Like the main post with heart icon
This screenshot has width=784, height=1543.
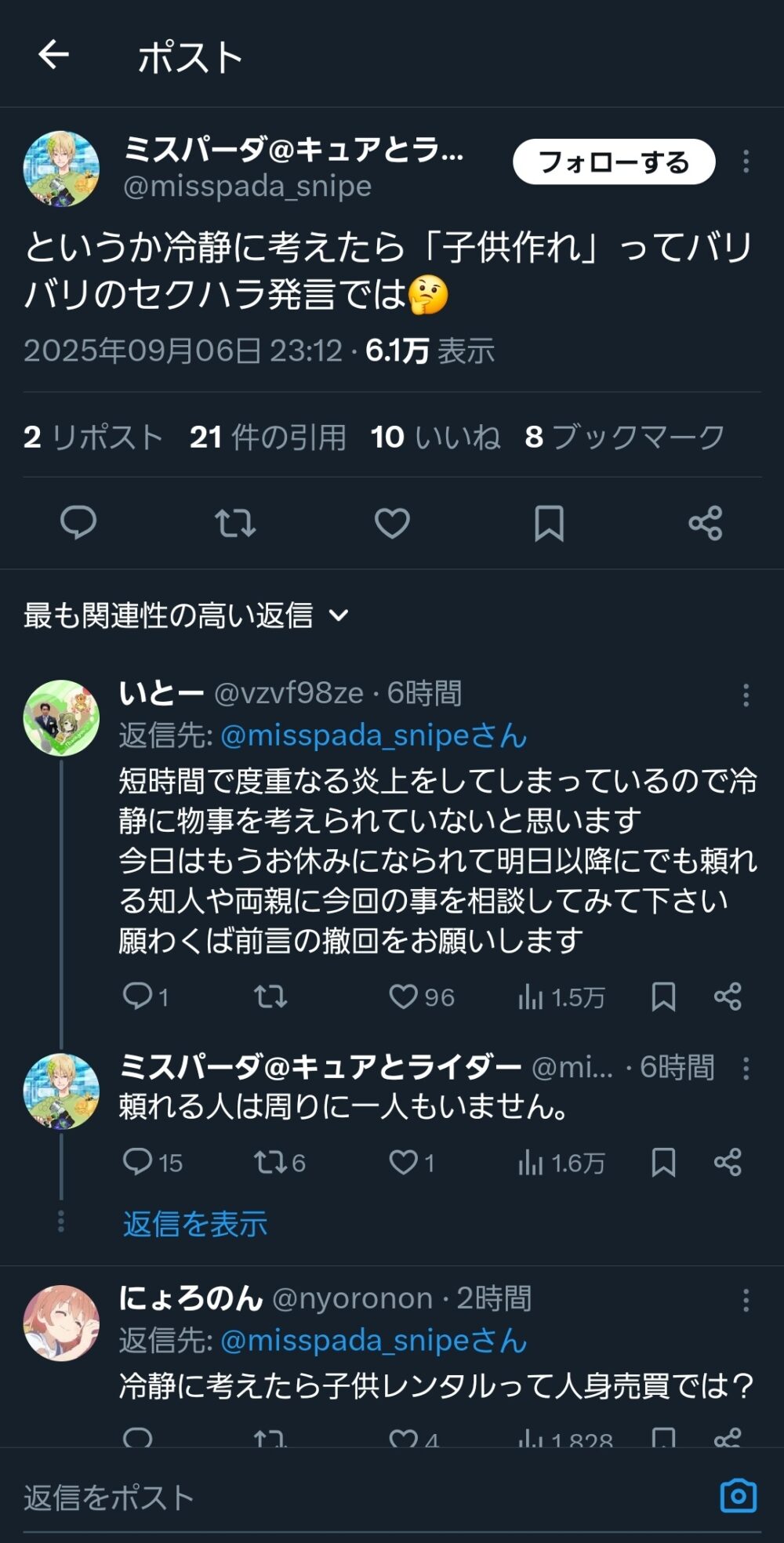tap(392, 523)
